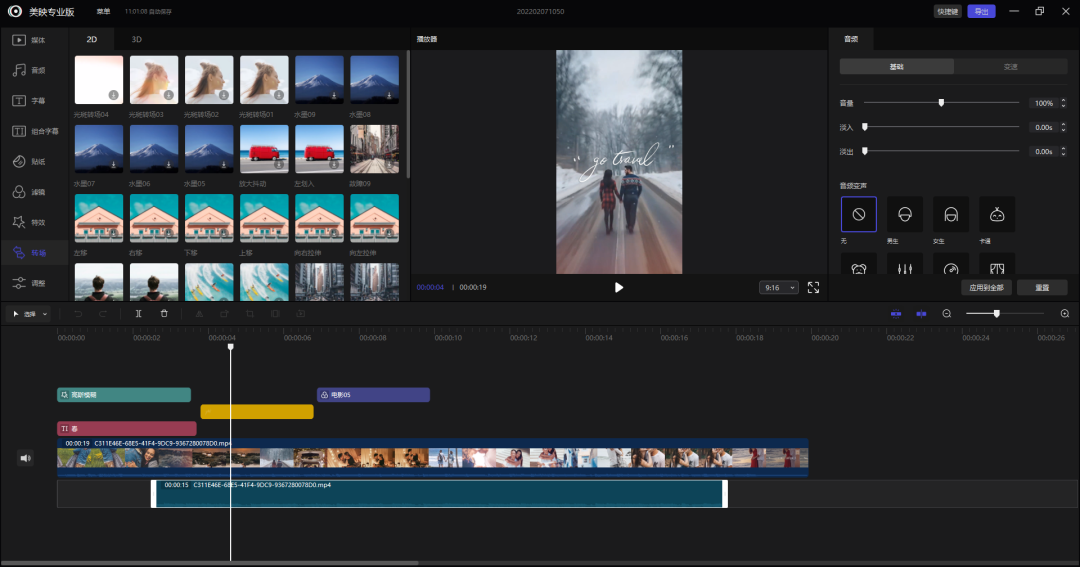Image resolution: width=1080 pixels, height=567 pixels.
Task: Open the 组合字幕 combined captions panel
Action: pyautogui.click(x=34, y=131)
